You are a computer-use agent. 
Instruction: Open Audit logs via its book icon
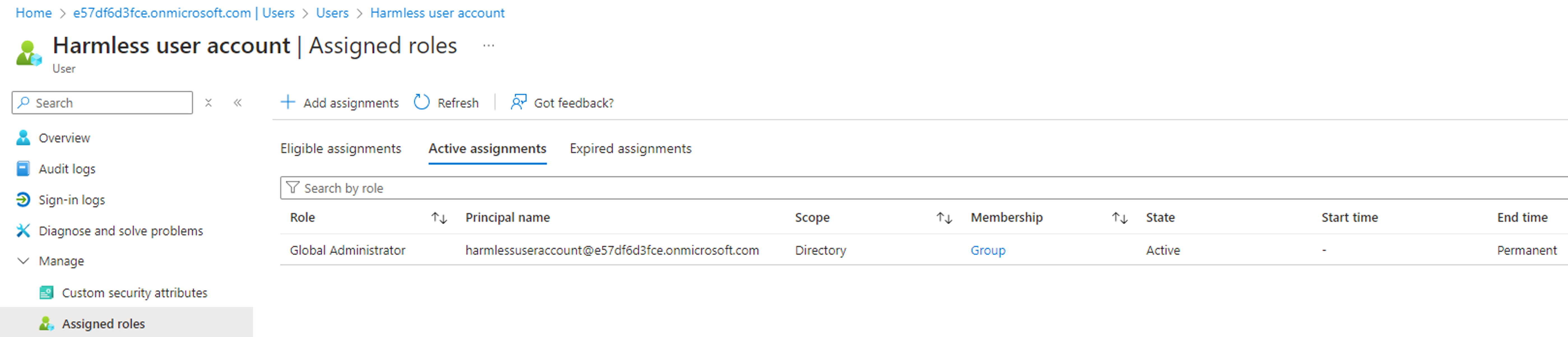click(23, 168)
